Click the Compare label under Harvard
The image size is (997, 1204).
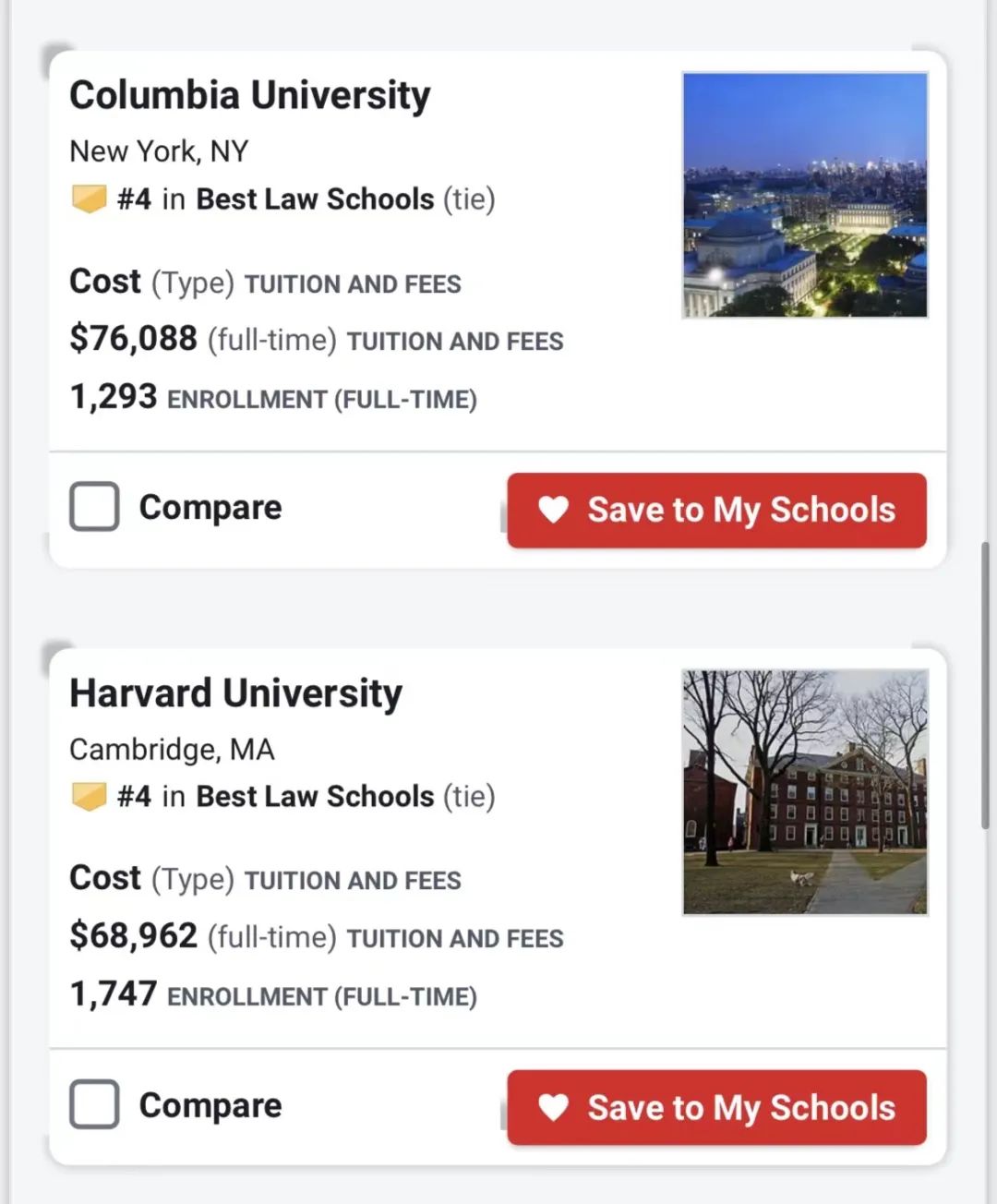point(210,1105)
